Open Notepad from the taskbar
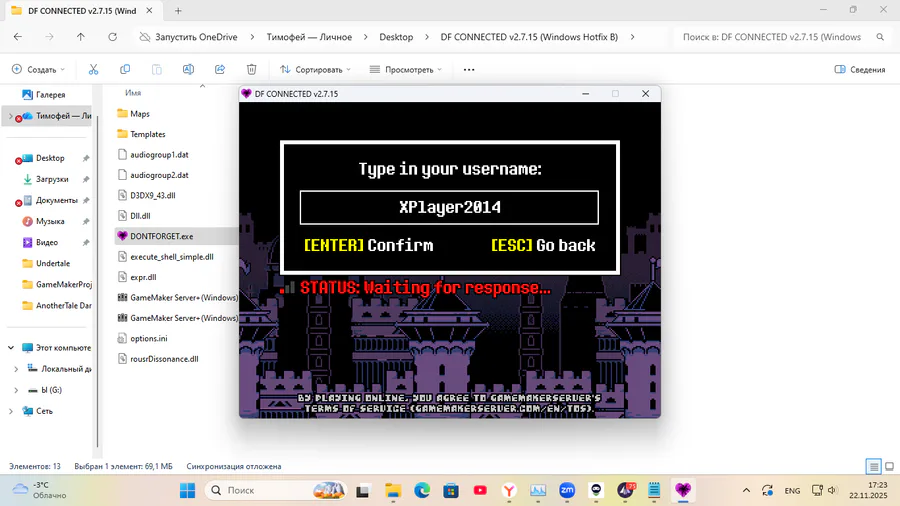Image resolution: width=900 pixels, height=506 pixels. (x=654, y=491)
